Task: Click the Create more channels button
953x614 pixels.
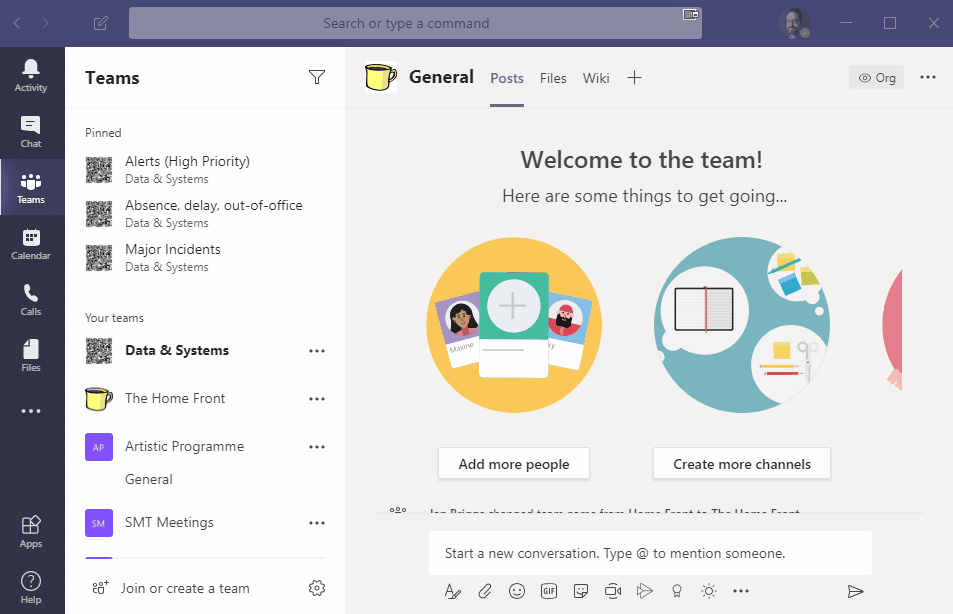Action: pos(741,463)
